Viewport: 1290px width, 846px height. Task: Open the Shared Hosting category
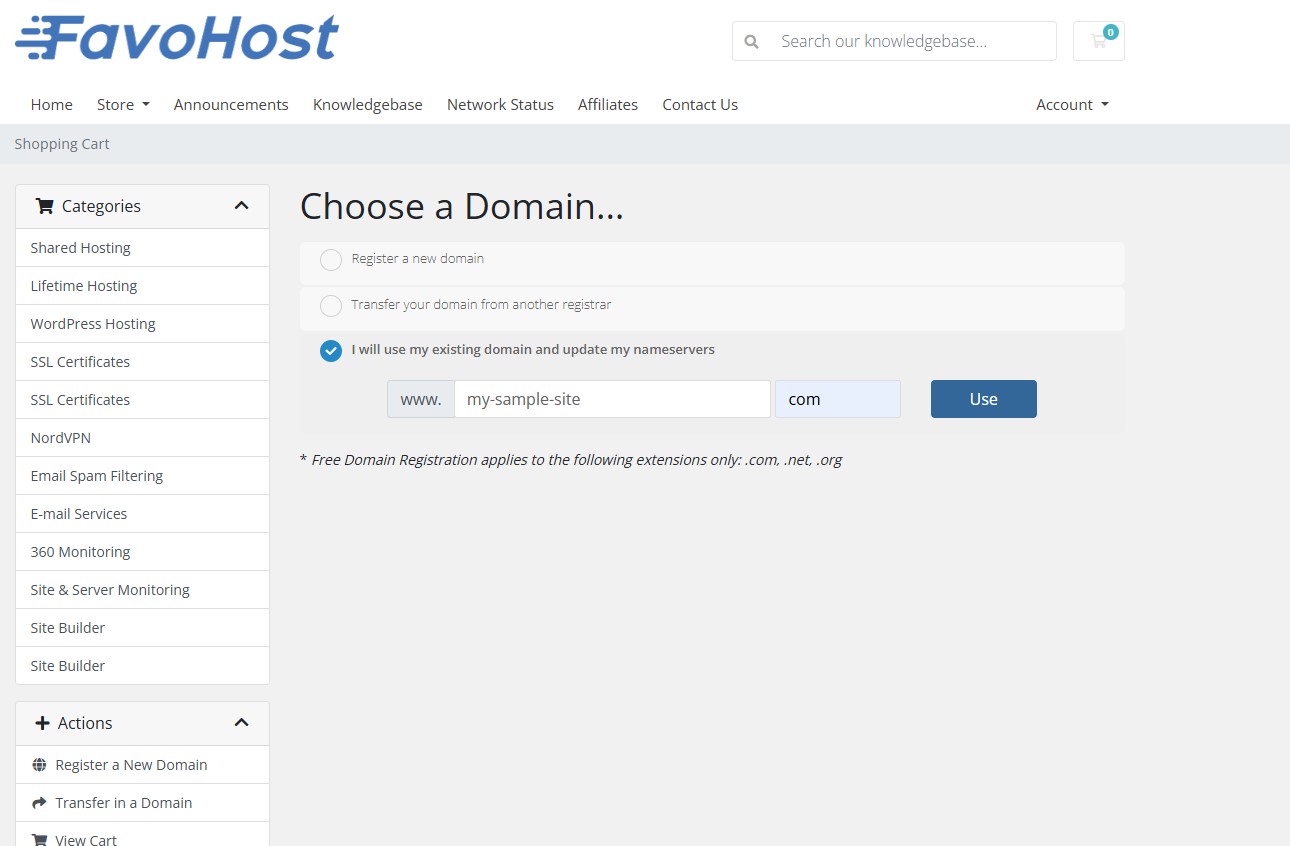tap(80, 247)
